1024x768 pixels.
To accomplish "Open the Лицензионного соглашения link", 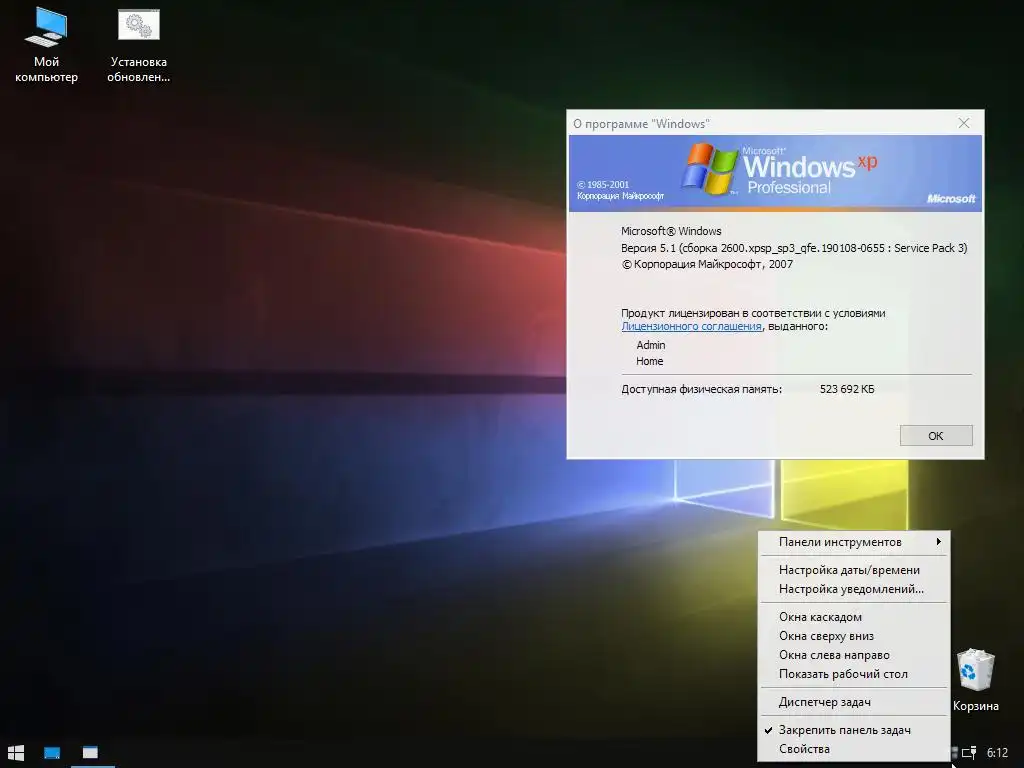I will [692, 326].
